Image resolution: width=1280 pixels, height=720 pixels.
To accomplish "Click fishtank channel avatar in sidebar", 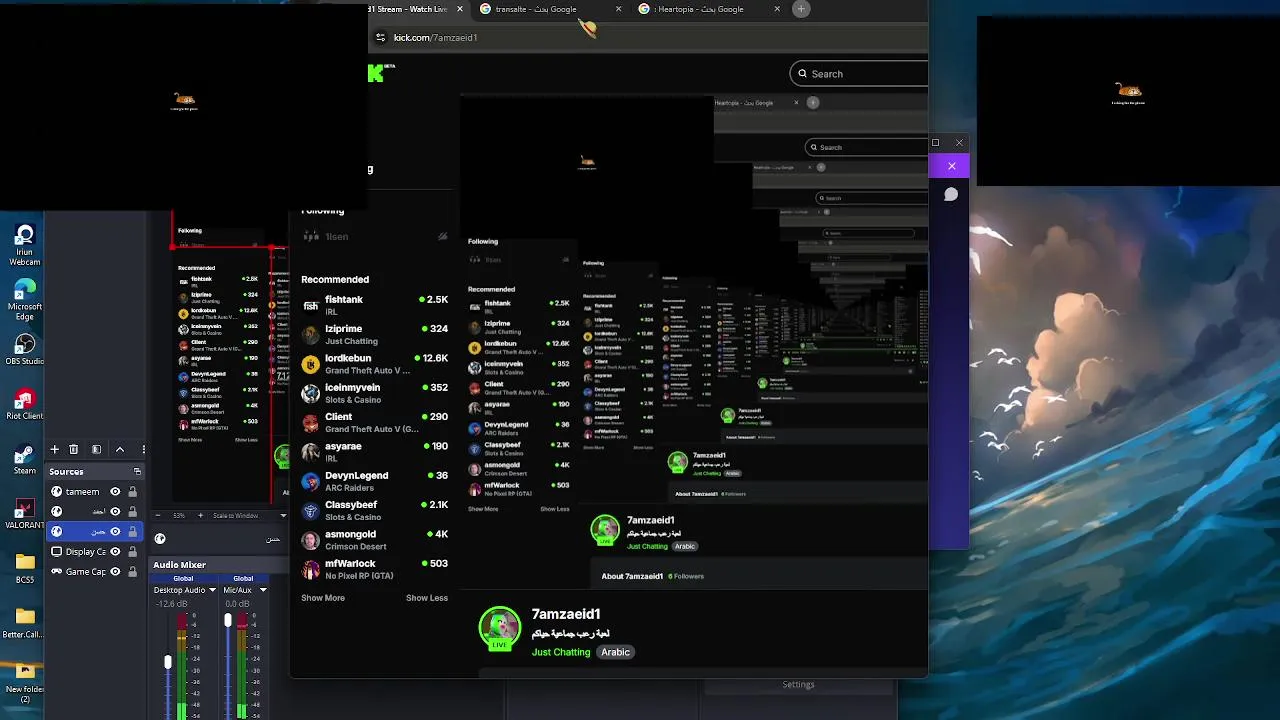I will point(311,305).
